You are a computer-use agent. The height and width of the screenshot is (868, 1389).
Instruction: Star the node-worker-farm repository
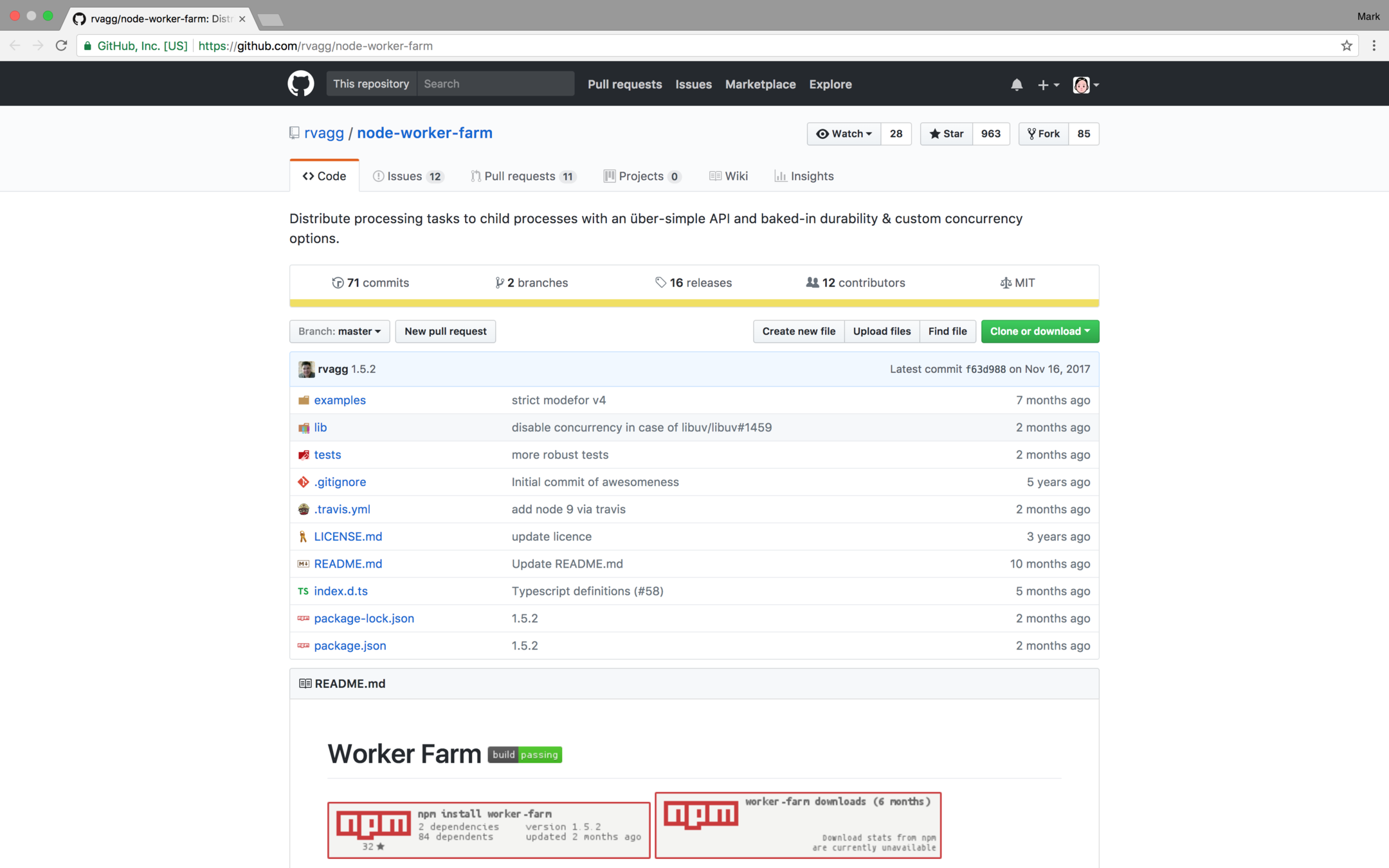pyautogui.click(x=947, y=134)
